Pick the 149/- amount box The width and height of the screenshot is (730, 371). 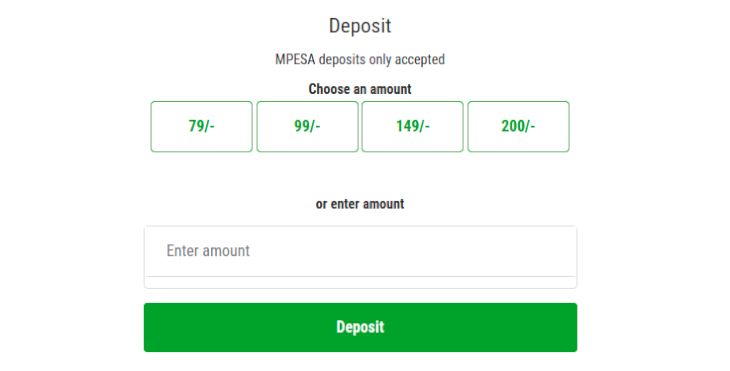[x=412, y=127]
